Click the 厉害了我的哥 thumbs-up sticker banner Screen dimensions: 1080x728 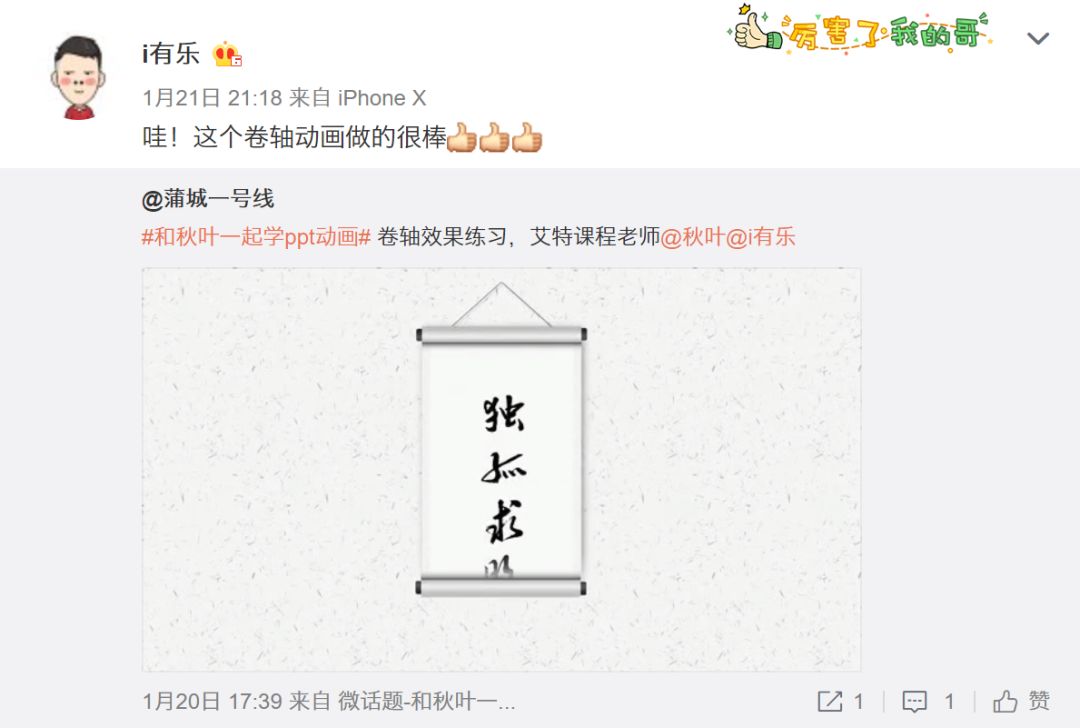[862, 30]
